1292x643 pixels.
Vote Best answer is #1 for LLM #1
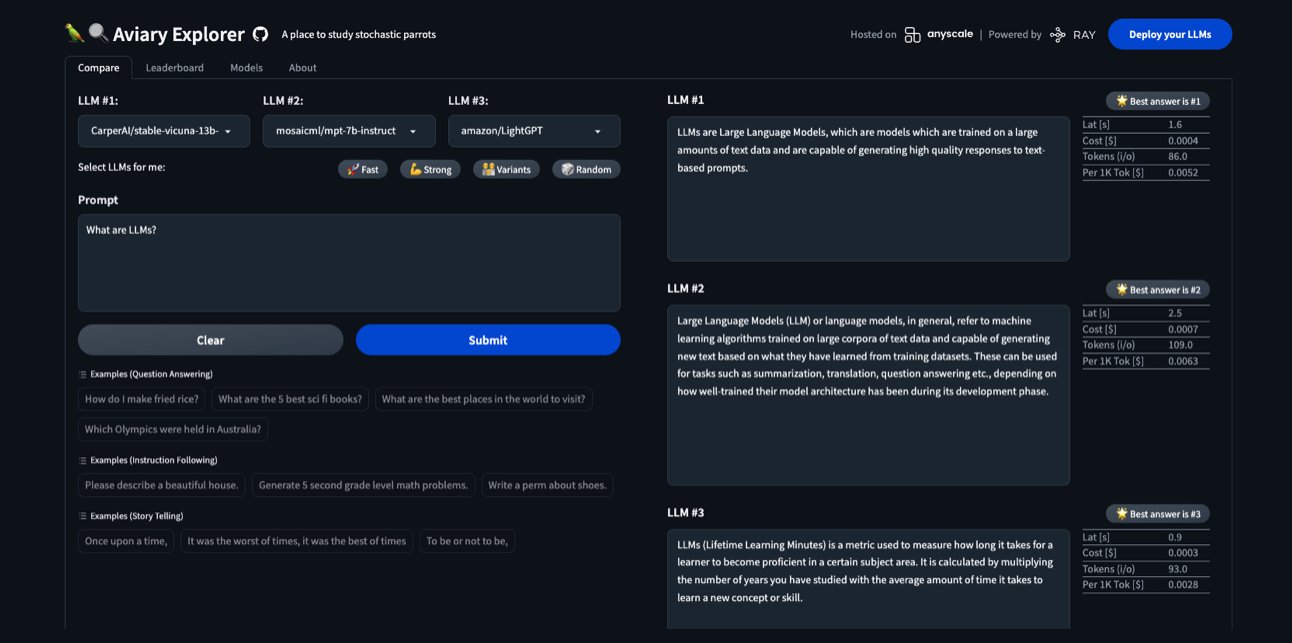(x=1157, y=100)
